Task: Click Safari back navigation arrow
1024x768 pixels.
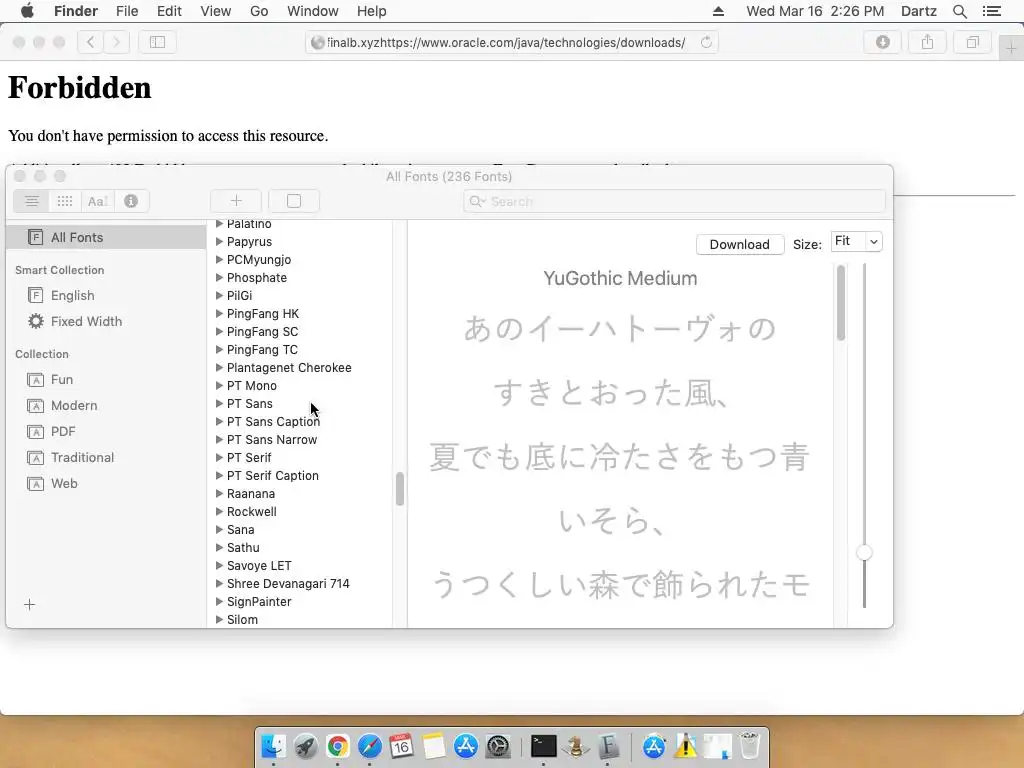Action: 91,42
